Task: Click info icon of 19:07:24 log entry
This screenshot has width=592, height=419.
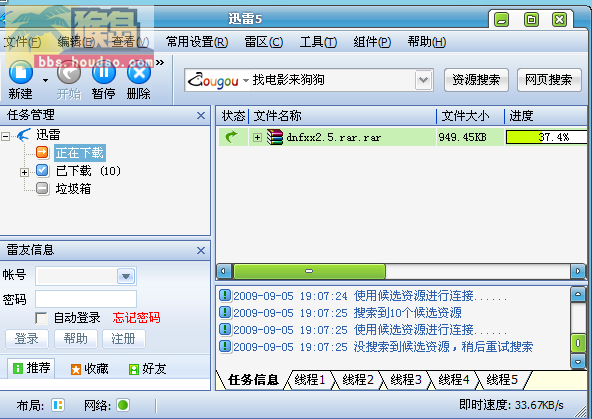Action: [225, 295]
